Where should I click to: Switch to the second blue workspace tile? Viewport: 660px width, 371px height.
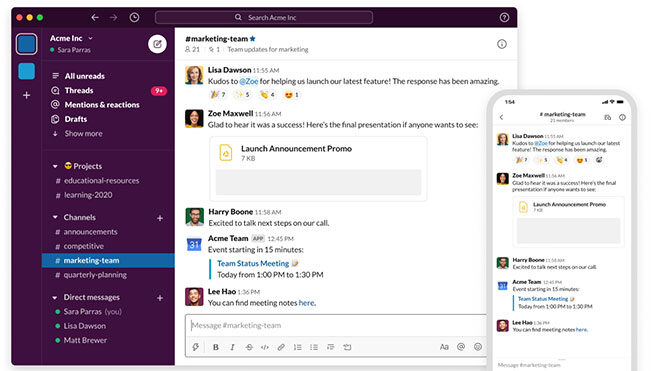point(27,71)
